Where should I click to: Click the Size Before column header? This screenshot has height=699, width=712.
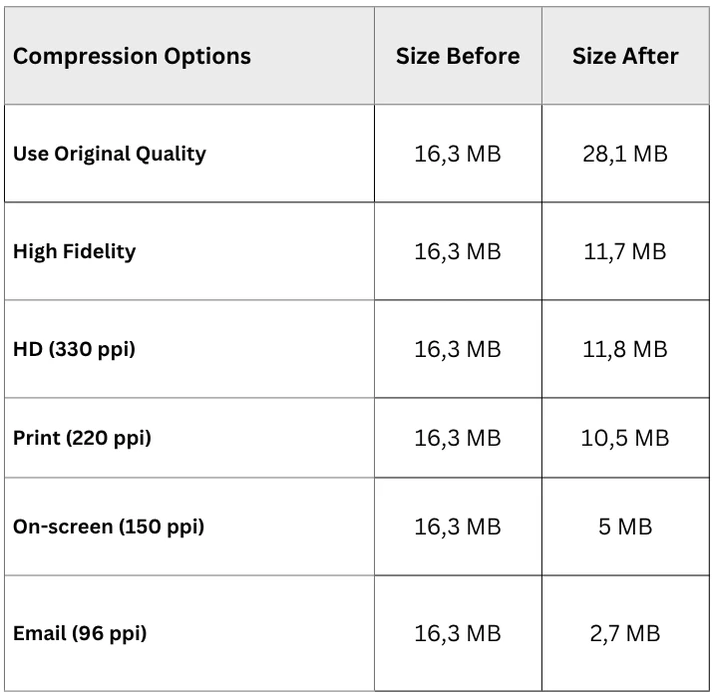(x=458, y=56)
